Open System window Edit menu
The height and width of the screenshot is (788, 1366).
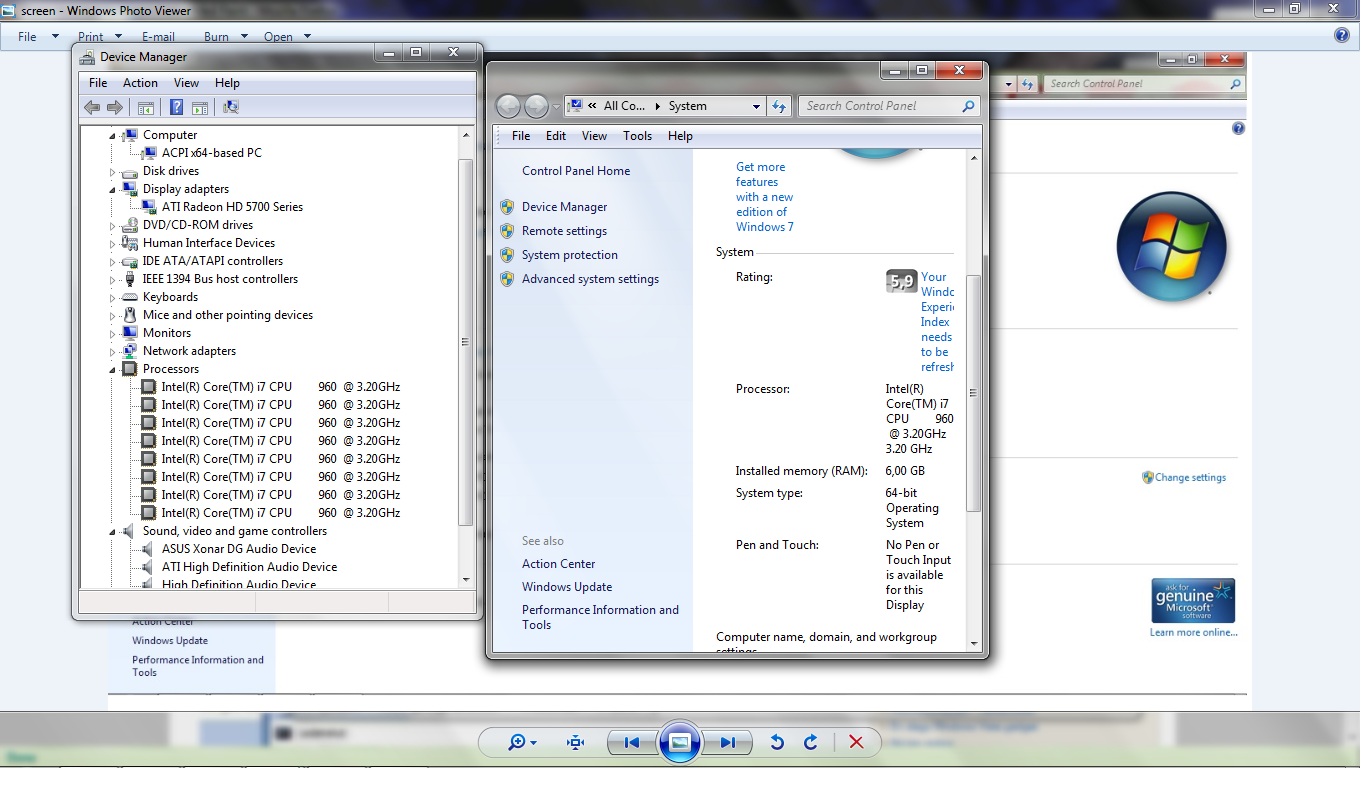click(x=556, y=136)
